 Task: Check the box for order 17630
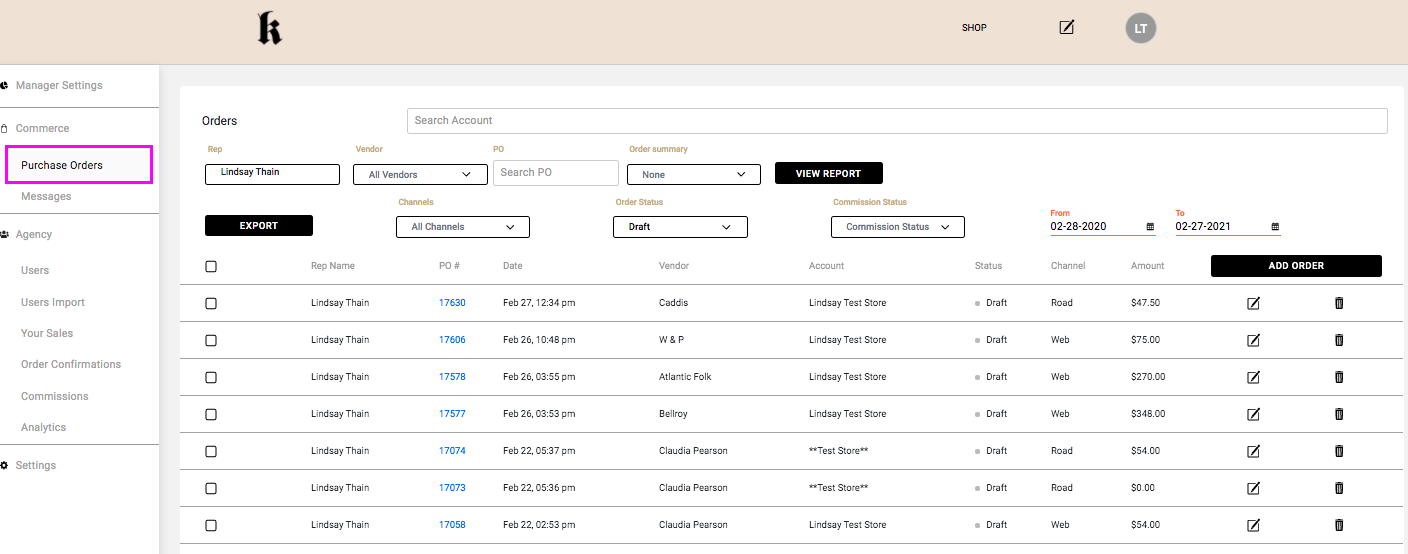point(211,304)
